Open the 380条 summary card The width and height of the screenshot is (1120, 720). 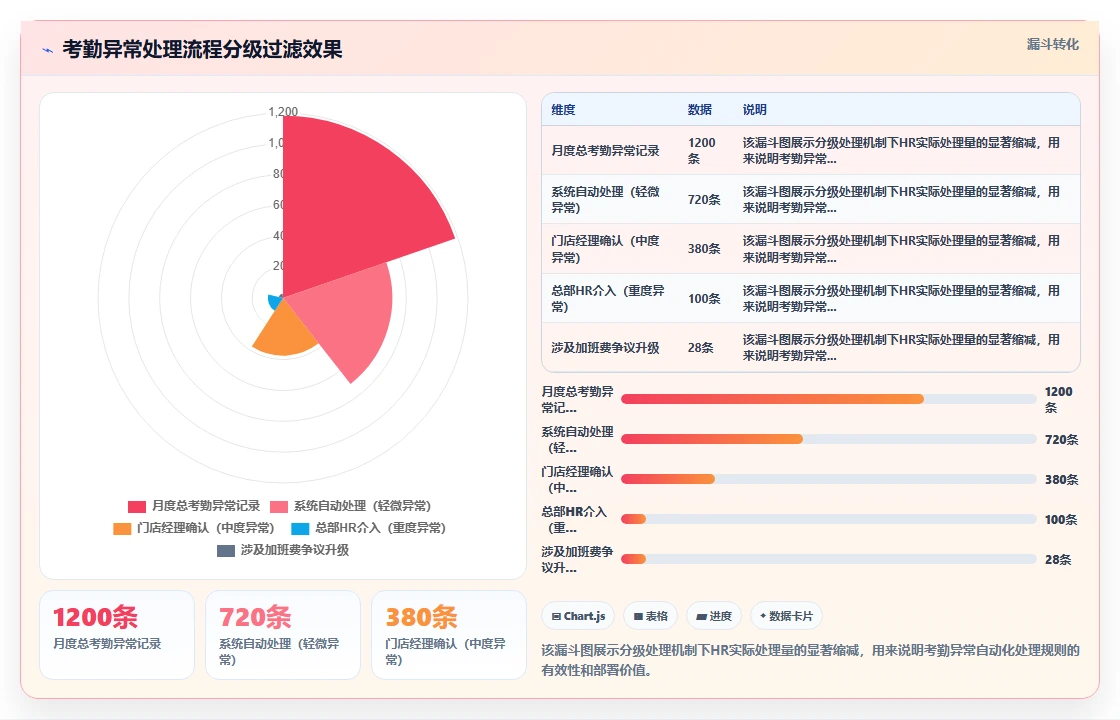click(x=449, y=635)
